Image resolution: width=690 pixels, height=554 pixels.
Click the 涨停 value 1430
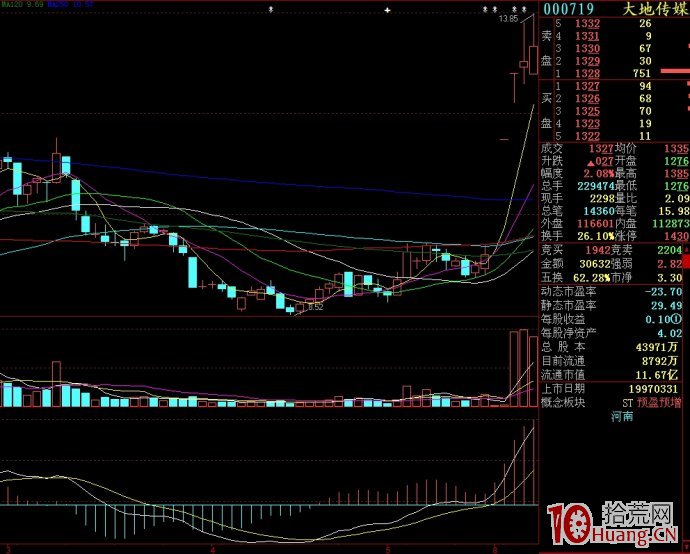pos(676,236)
